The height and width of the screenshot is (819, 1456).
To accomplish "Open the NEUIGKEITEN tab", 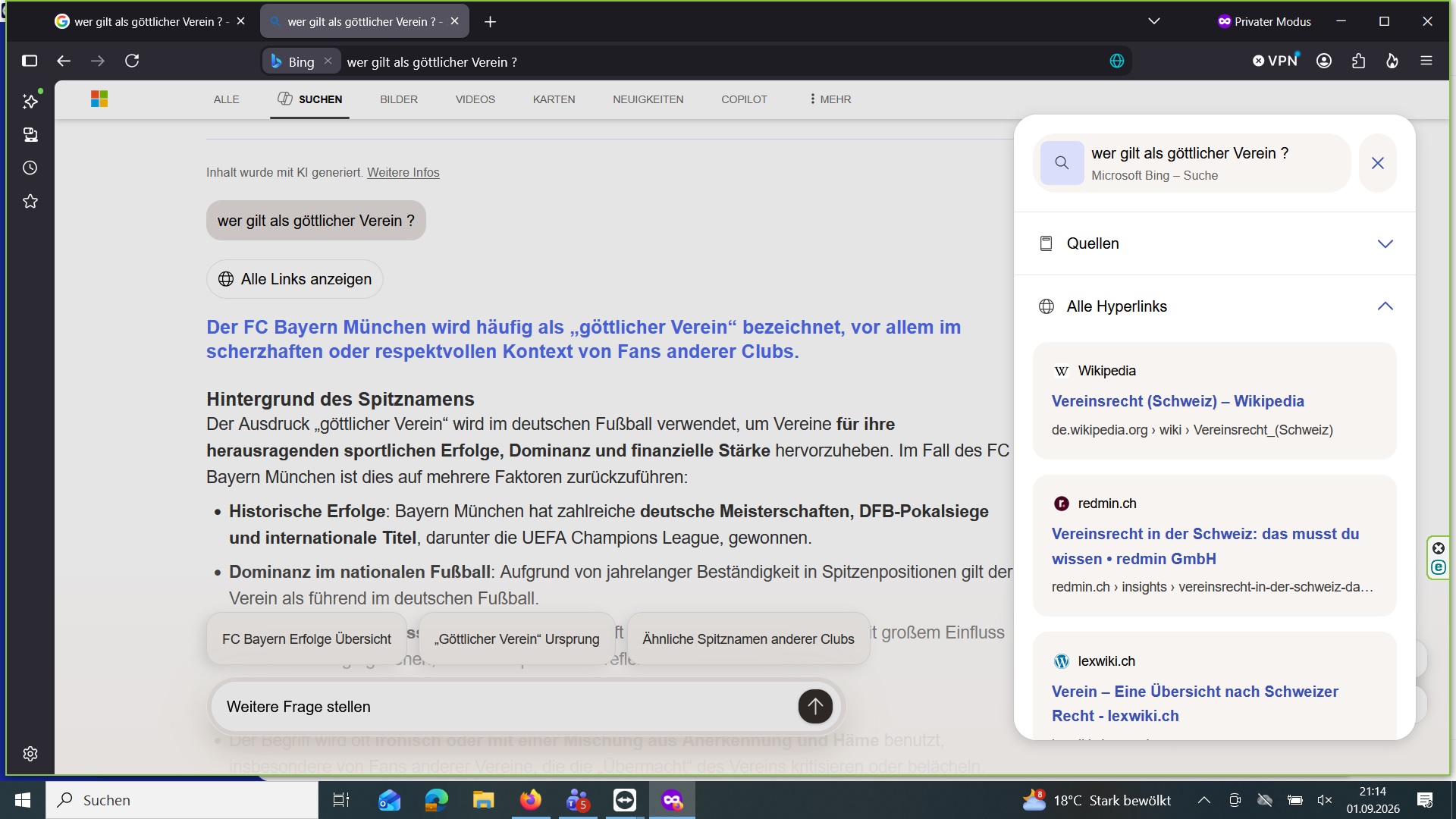I will click(x=648, y=99).
